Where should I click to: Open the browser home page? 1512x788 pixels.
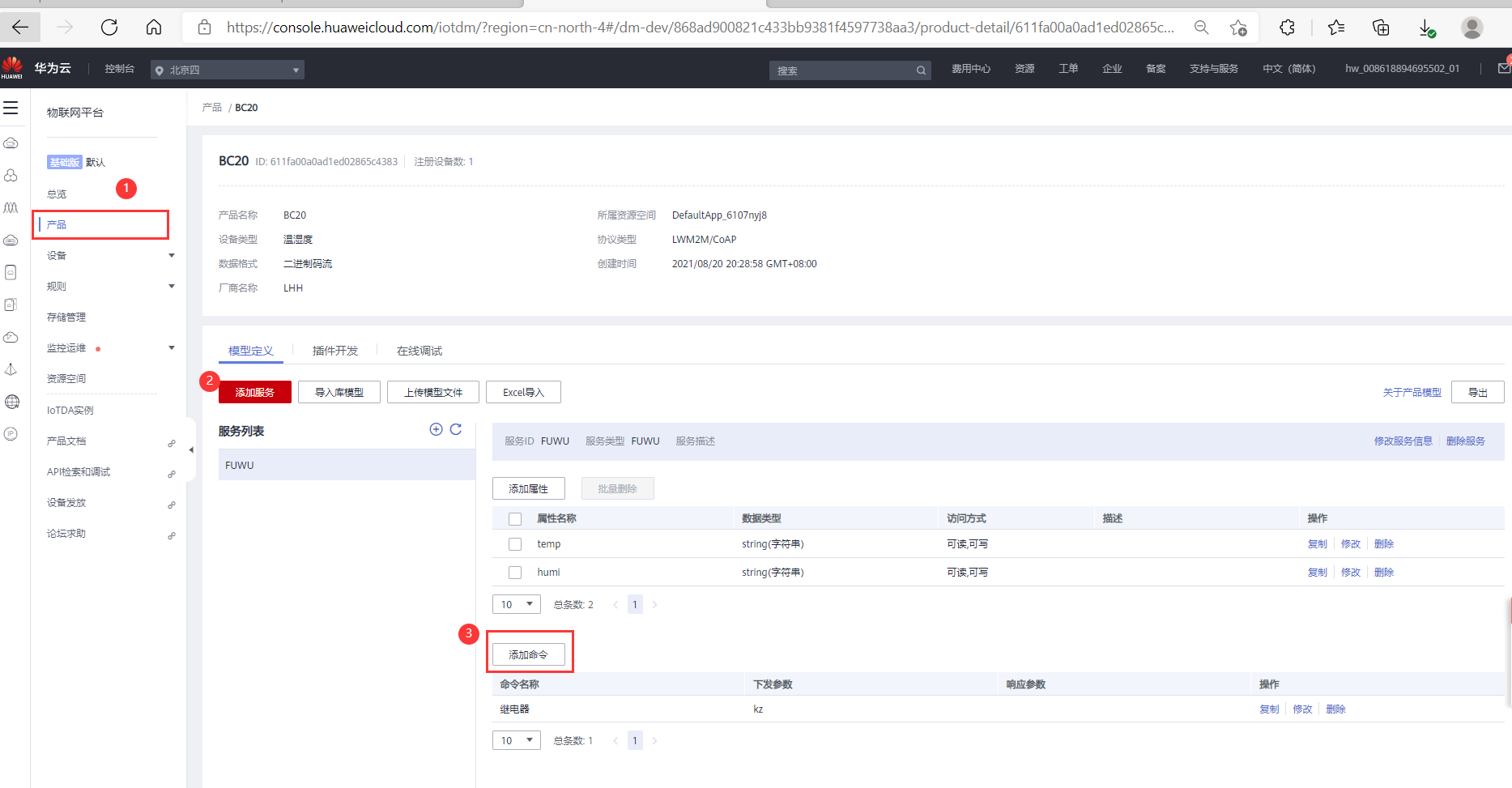click(154, 28)
